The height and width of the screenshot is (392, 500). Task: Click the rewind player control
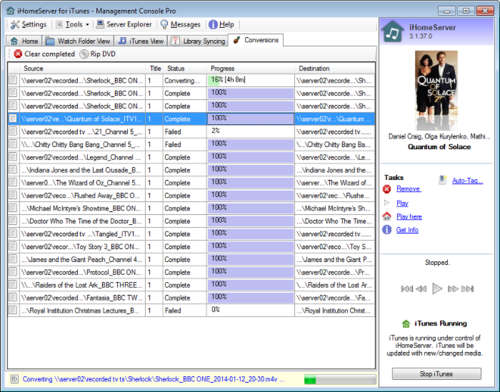(x=422, y=289)
